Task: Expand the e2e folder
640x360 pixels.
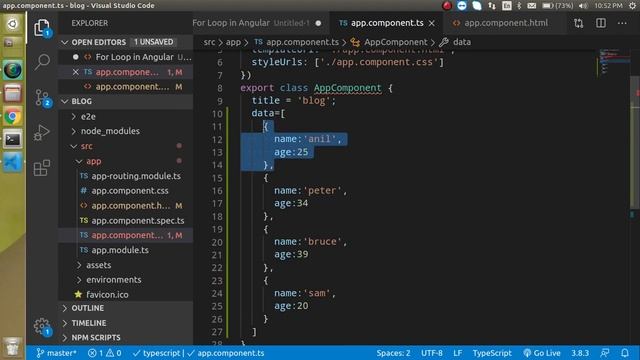Action: coord(126,116)
